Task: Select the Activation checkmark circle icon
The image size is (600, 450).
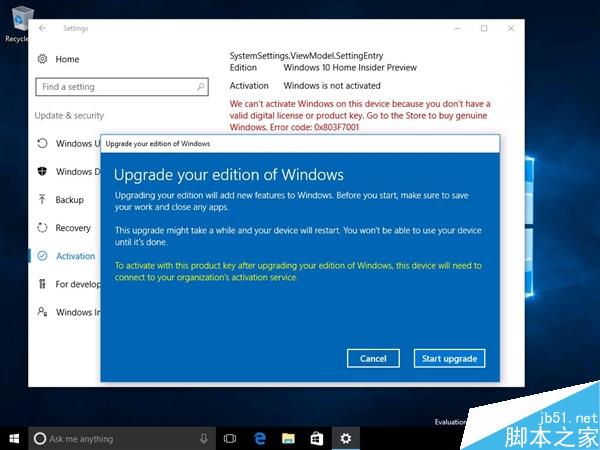Action: tap(42, 256)
